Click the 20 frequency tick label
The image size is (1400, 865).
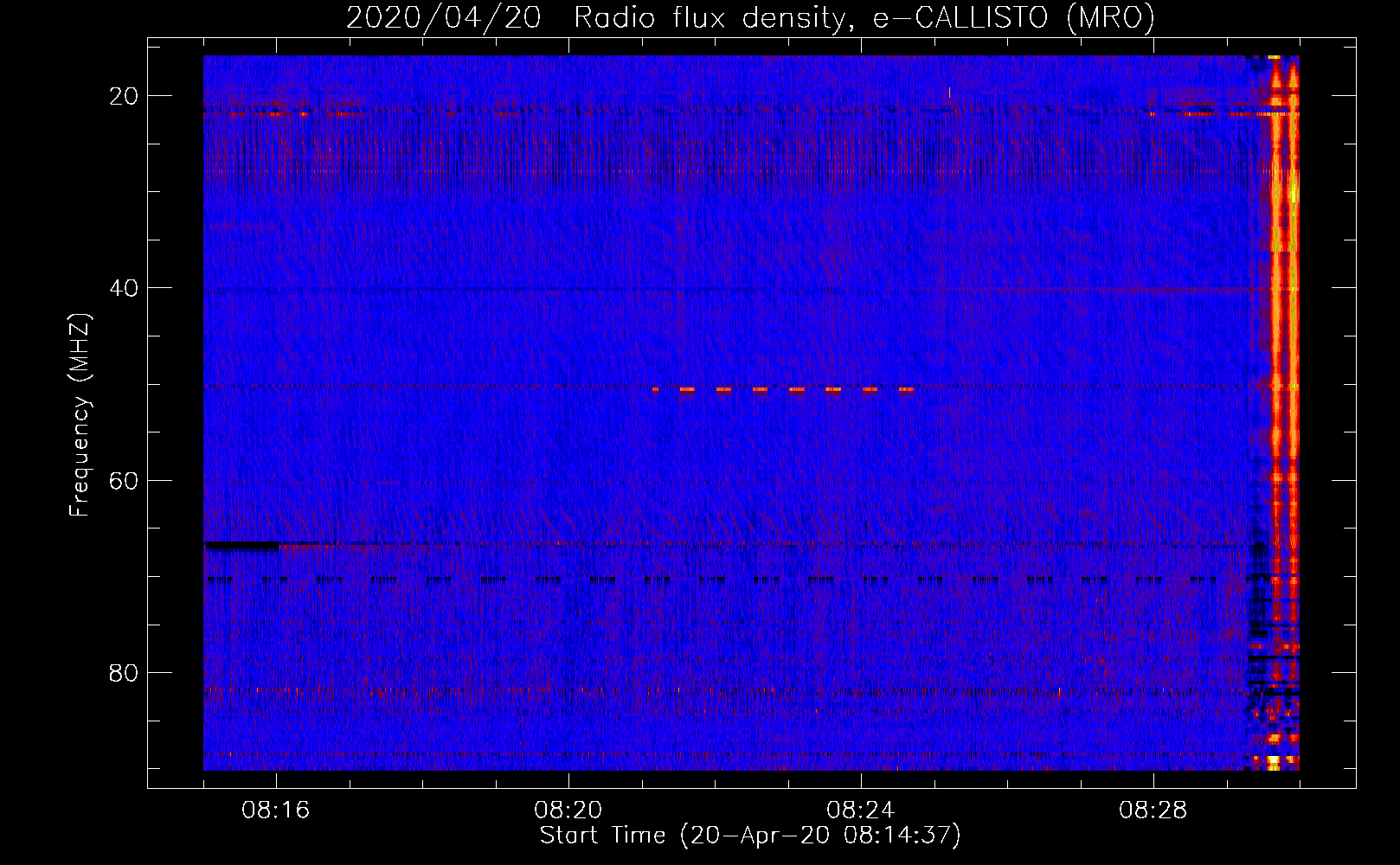[x=124, y=96]
